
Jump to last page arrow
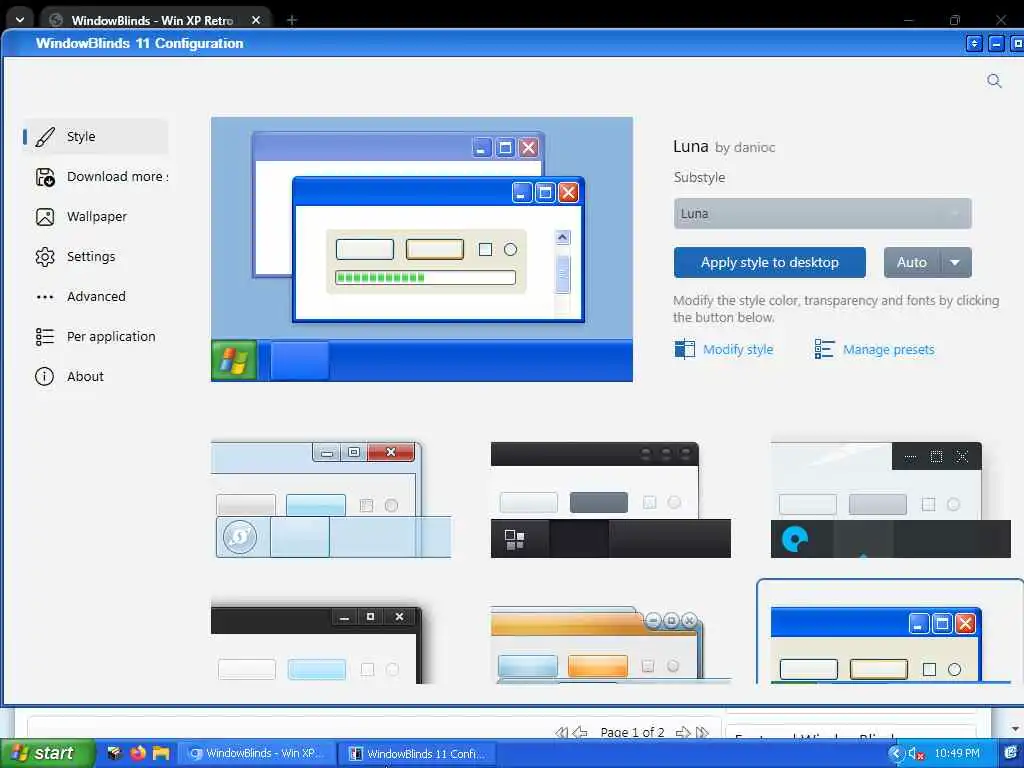click(x=703, y=733)
